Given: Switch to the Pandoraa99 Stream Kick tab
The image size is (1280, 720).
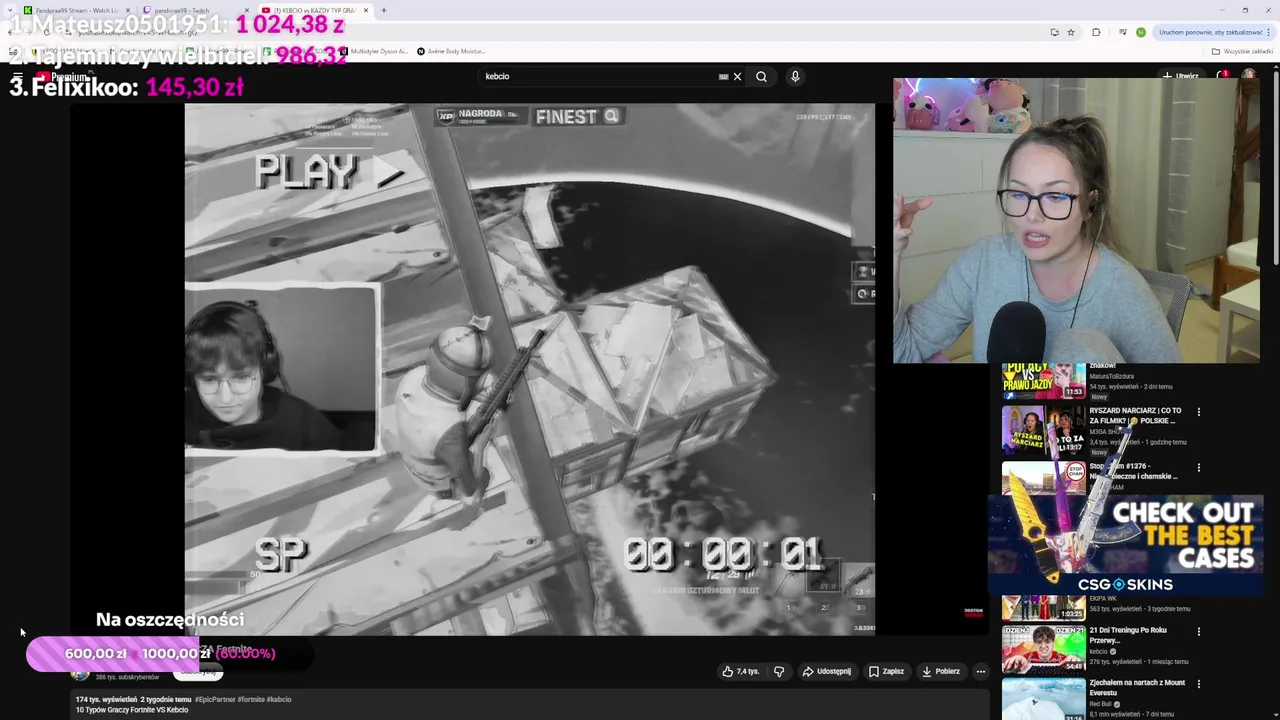Looking at the screenshot, I should coord(75,10).
